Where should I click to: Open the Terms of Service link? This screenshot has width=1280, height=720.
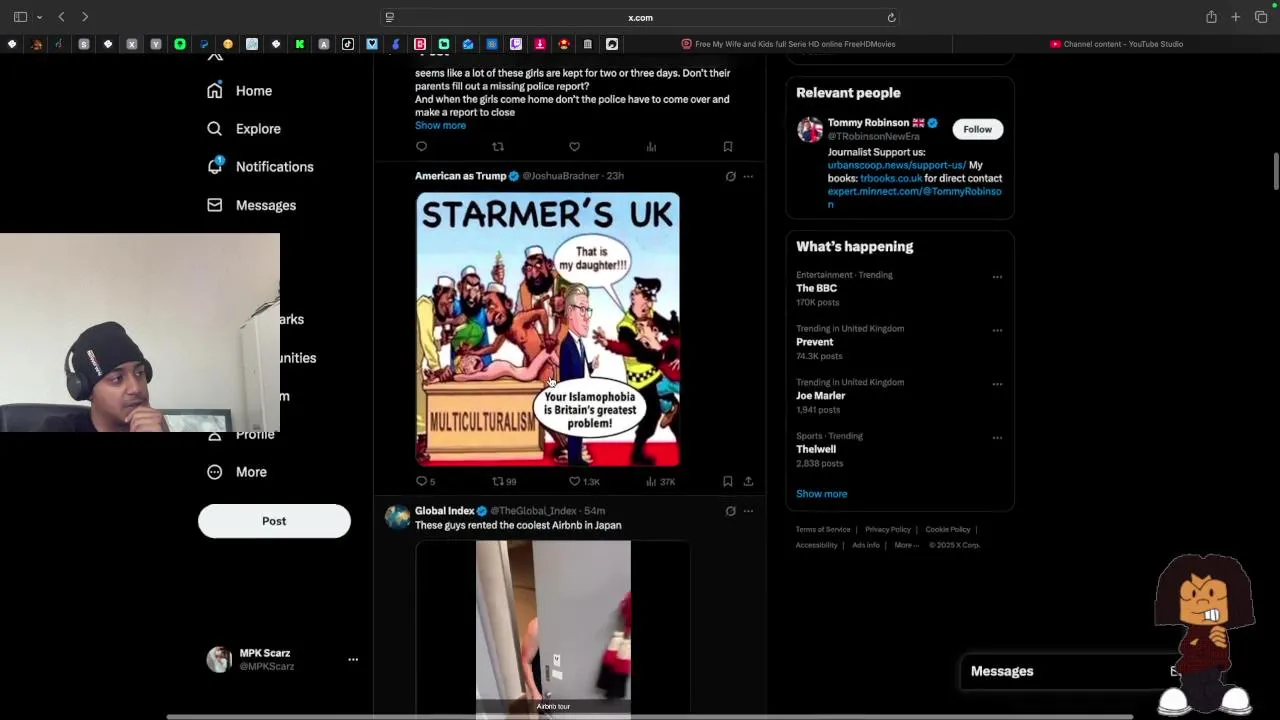pos(823,530)
